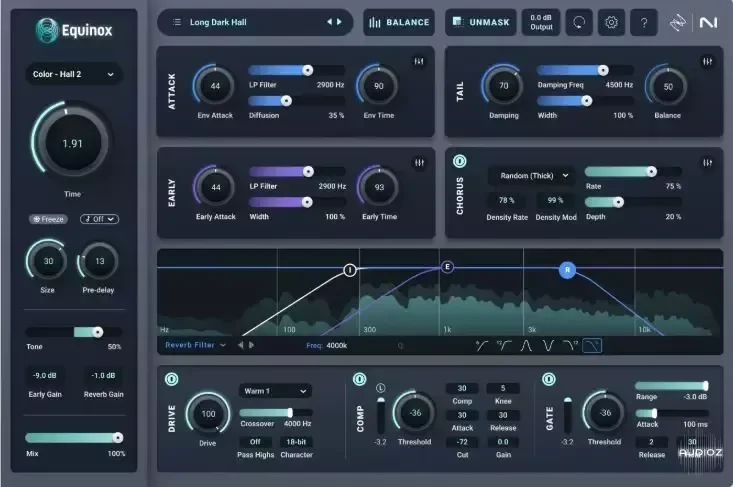Open the preset list menu icon
Viewport: 733px width, 487px height.
(x=177, y=22)
